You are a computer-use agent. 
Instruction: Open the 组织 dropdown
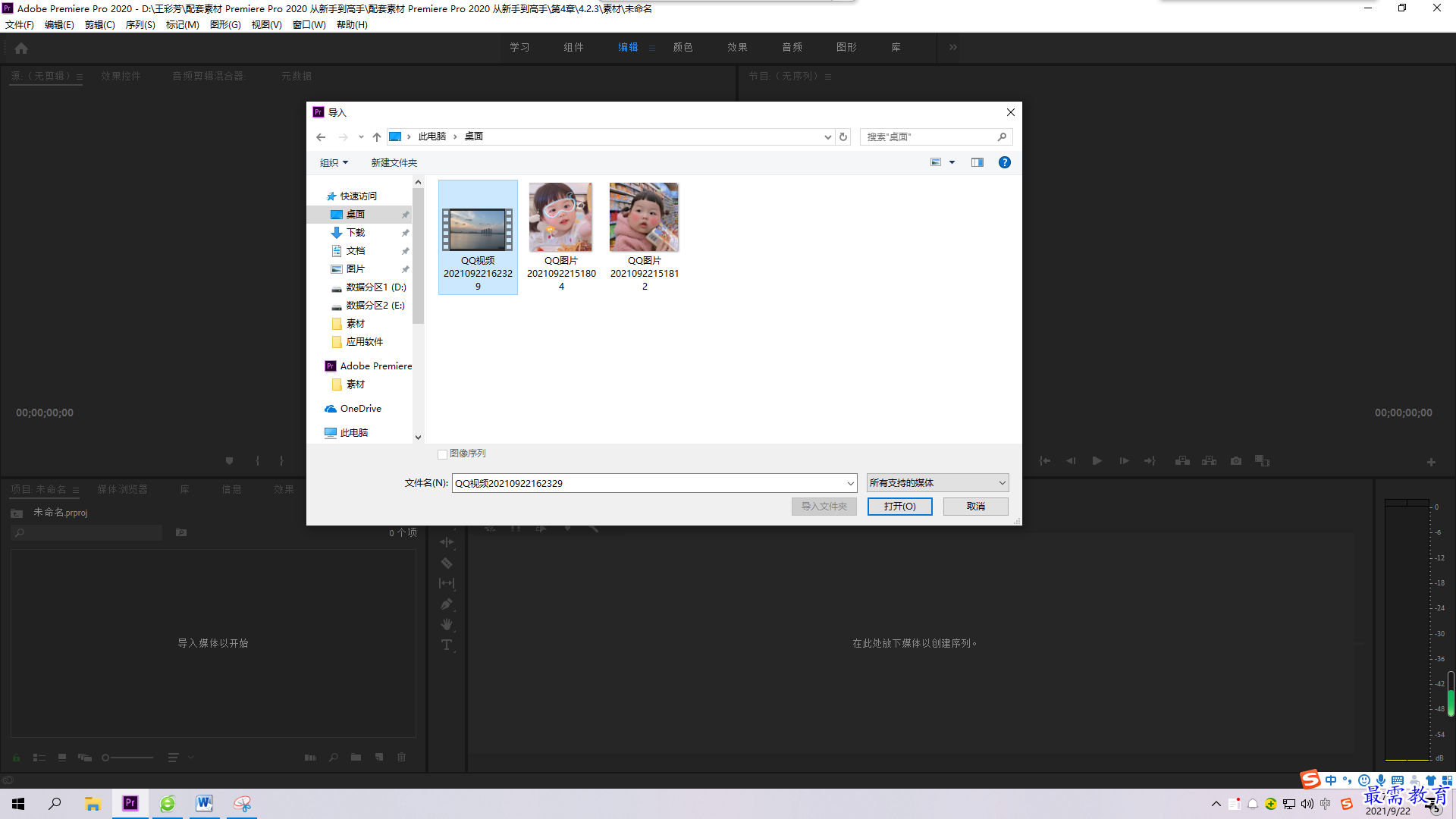(x=334, y=162)
